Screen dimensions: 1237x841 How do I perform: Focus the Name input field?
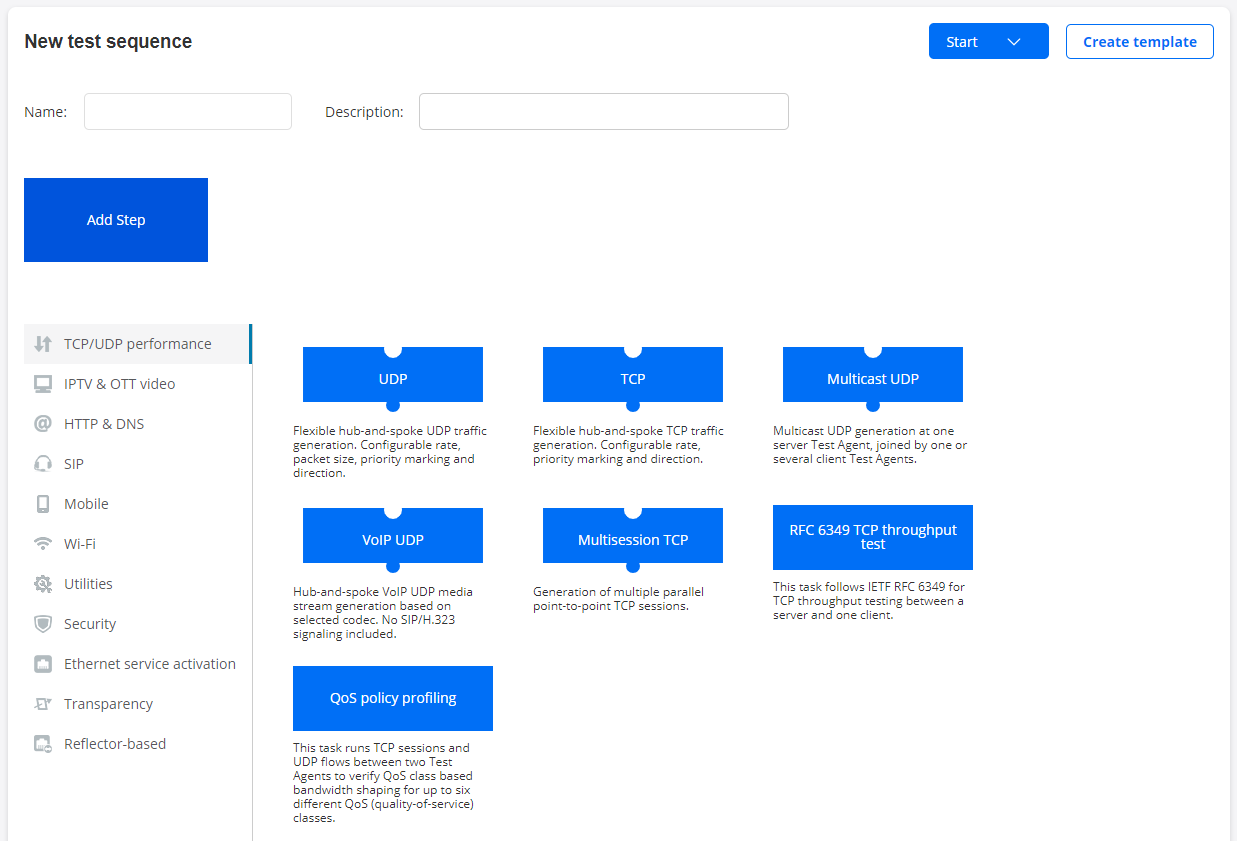pyautogui.click(x=188, y=112)
